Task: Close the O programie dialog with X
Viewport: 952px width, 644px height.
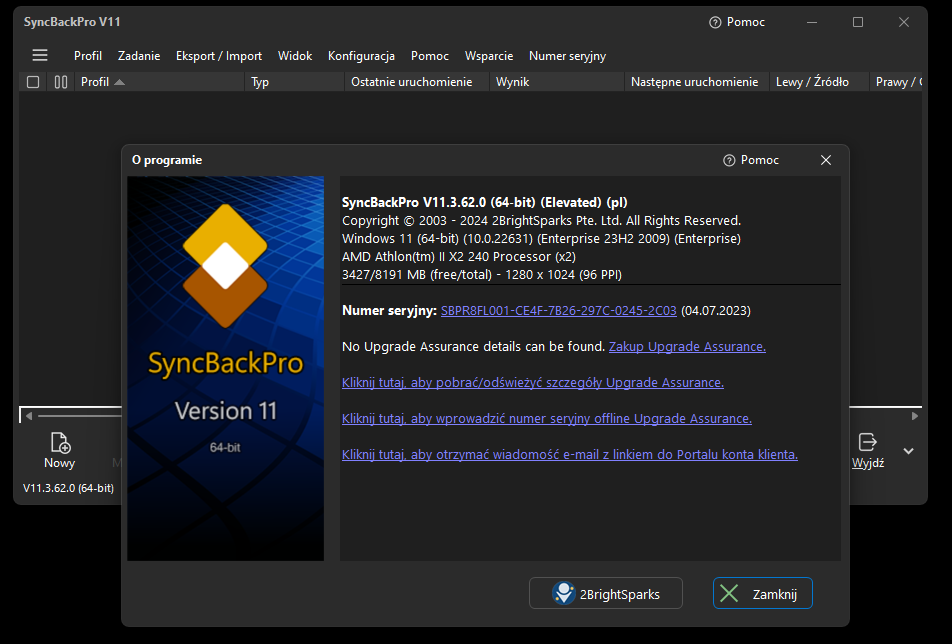Action: click(826, 160)
